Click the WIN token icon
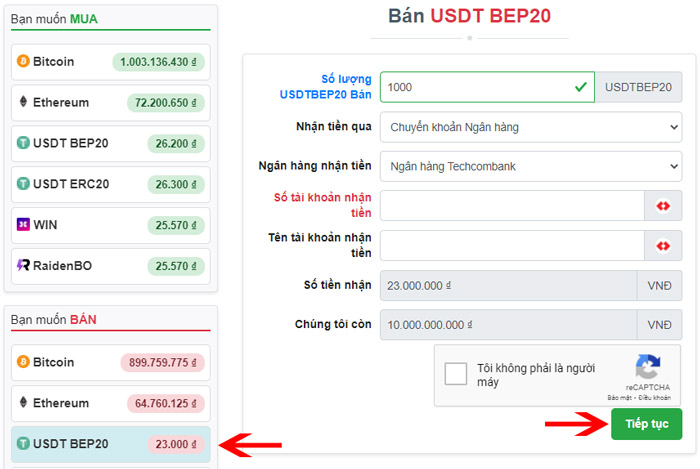Viewport: 700px width, 469px height. click(x=23, y=224)
